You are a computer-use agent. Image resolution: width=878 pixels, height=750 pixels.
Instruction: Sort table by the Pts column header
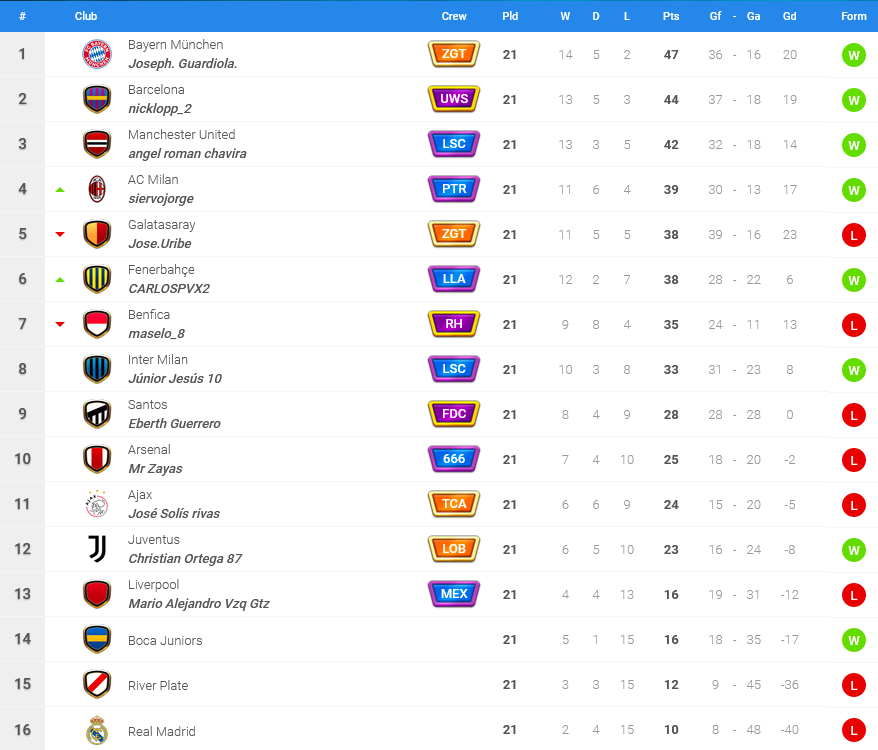(x=671, y=16)
